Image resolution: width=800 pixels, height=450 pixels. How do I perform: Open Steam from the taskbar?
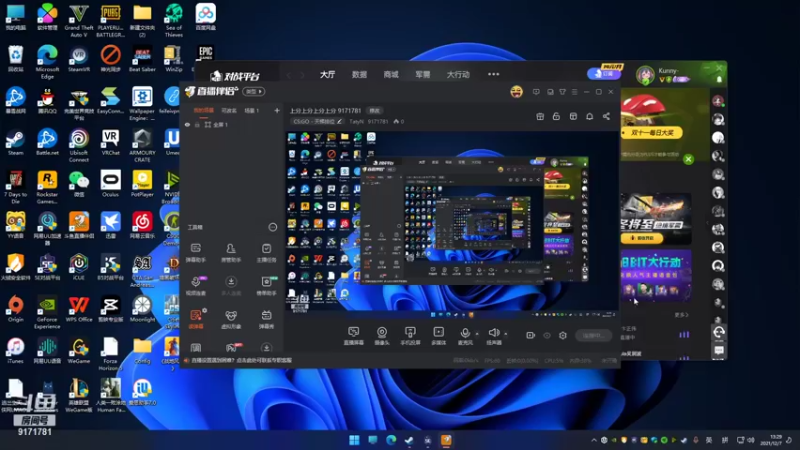[x=409, y=440]
